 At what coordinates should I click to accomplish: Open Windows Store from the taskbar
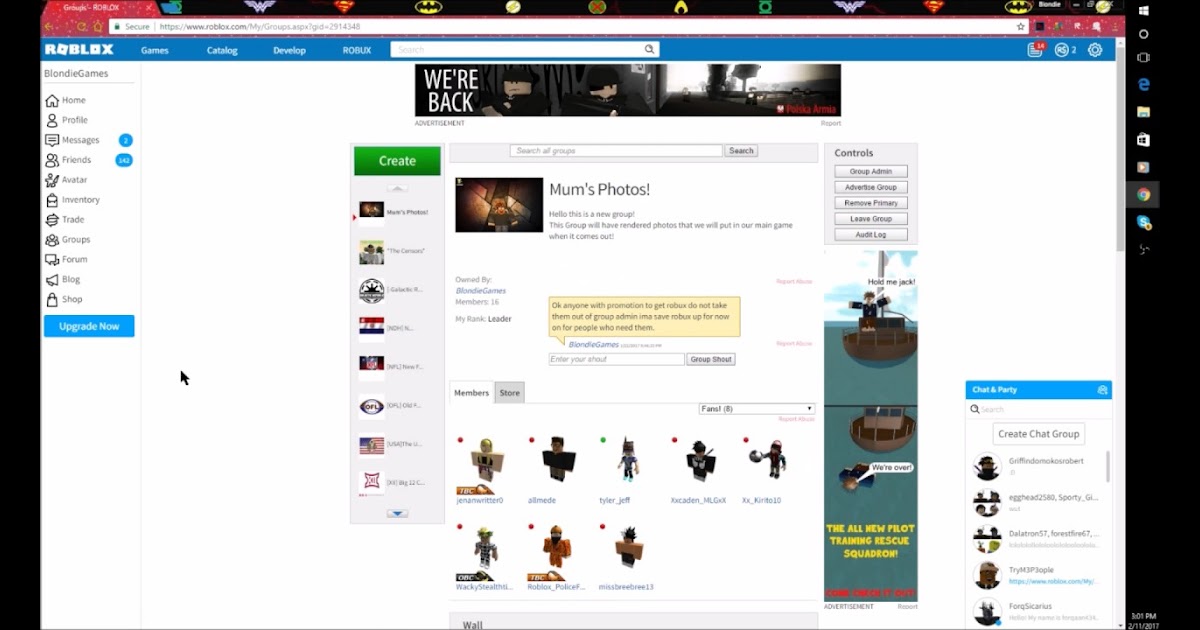point(1144,140)
